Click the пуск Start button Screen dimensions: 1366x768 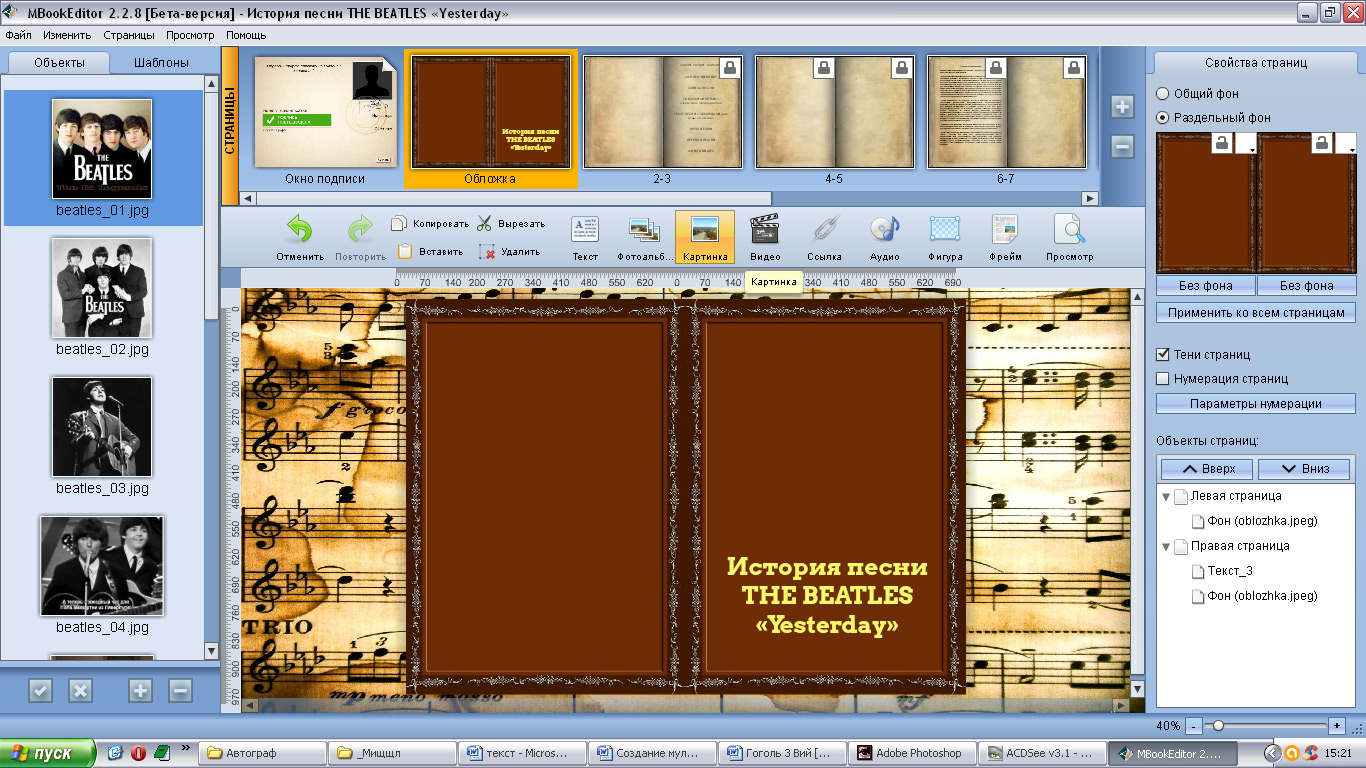tap(48, 753)
